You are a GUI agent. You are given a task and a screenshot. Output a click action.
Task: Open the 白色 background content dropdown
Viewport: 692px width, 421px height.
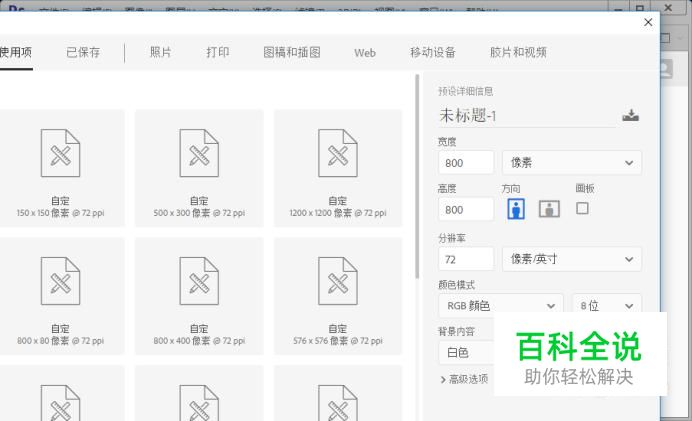coord(466,353)
